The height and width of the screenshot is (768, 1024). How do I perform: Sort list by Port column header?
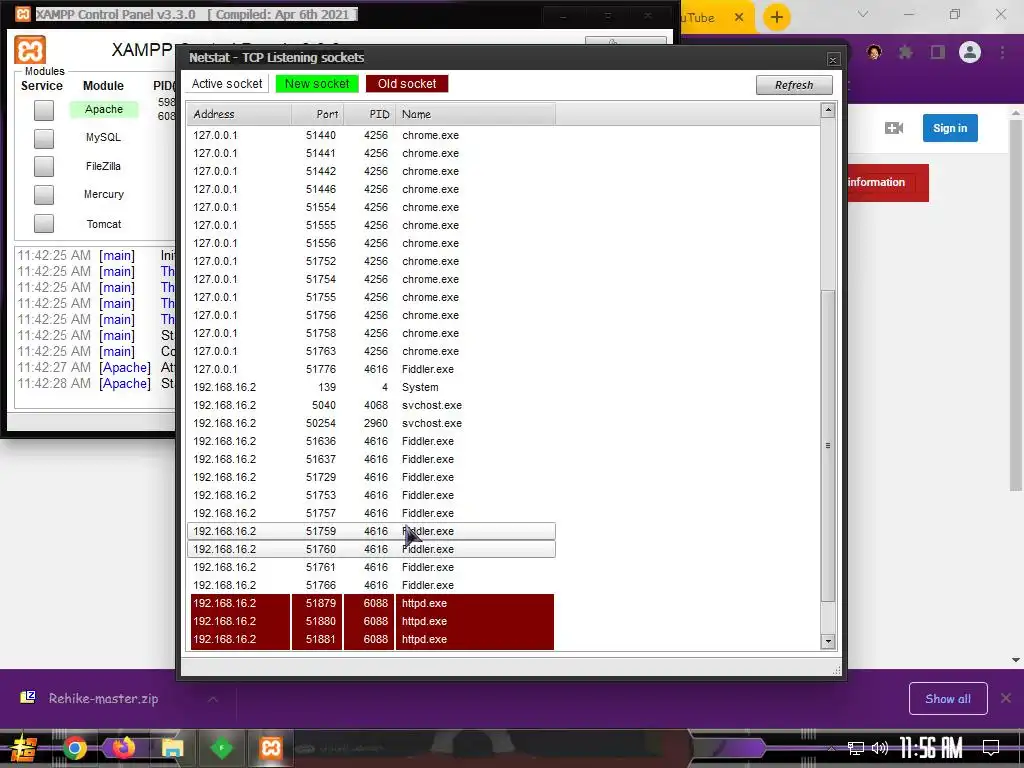tap(317, 114)
